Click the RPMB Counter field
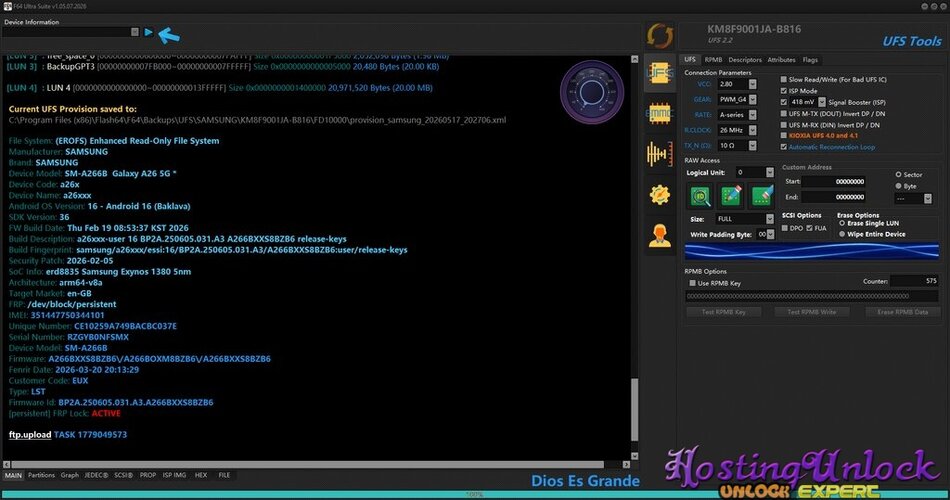The height and width of the screenshot is (500, 950). click(915, 281)
